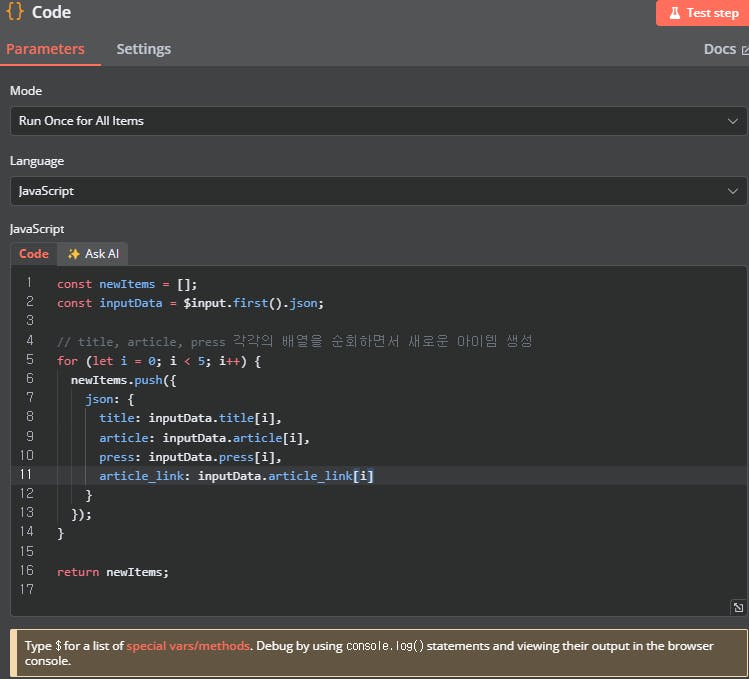Click the expand editor icon in code area
Screen dimensions: 749x679
click(738, 607)
